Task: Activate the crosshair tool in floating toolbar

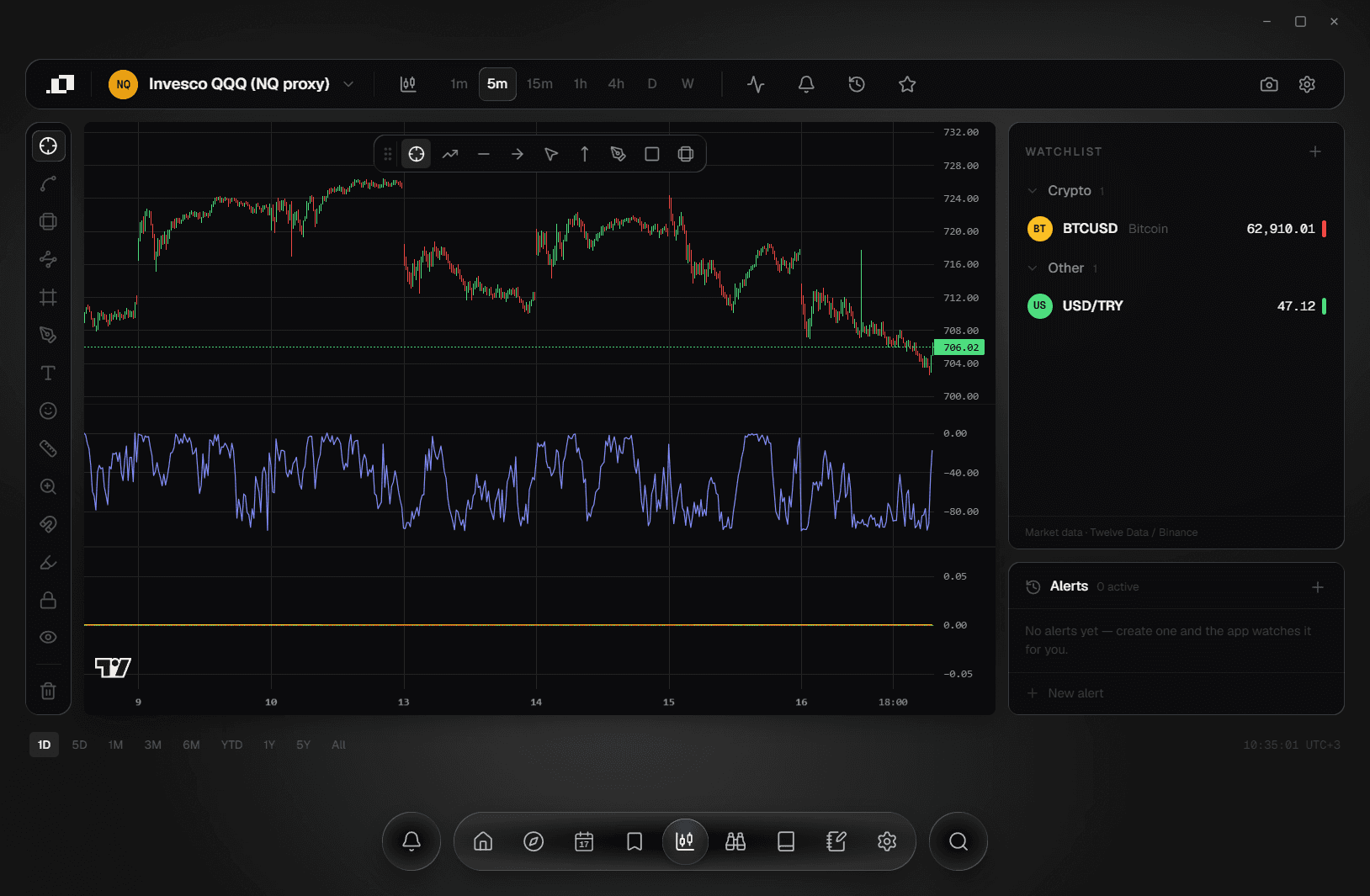Action: [417, 154]
